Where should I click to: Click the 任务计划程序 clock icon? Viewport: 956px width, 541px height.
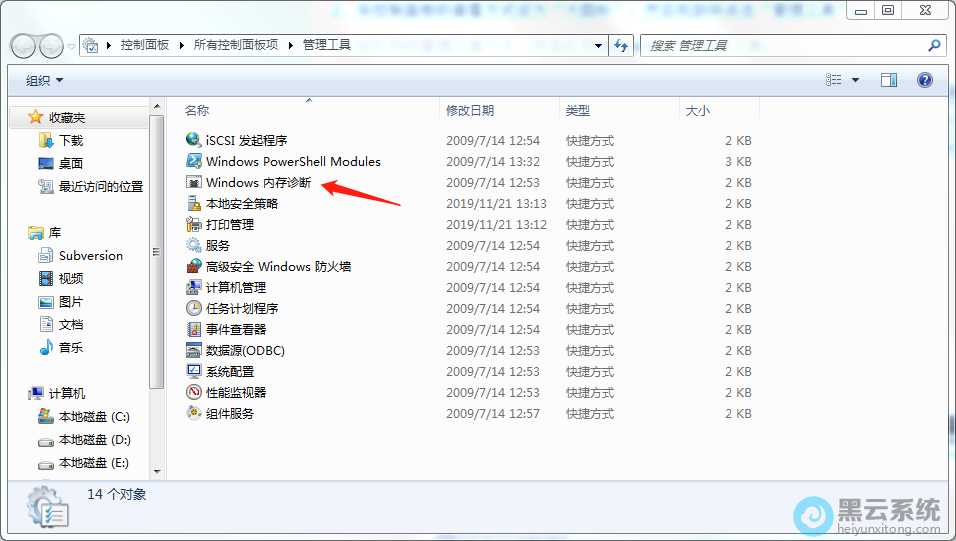194,308
